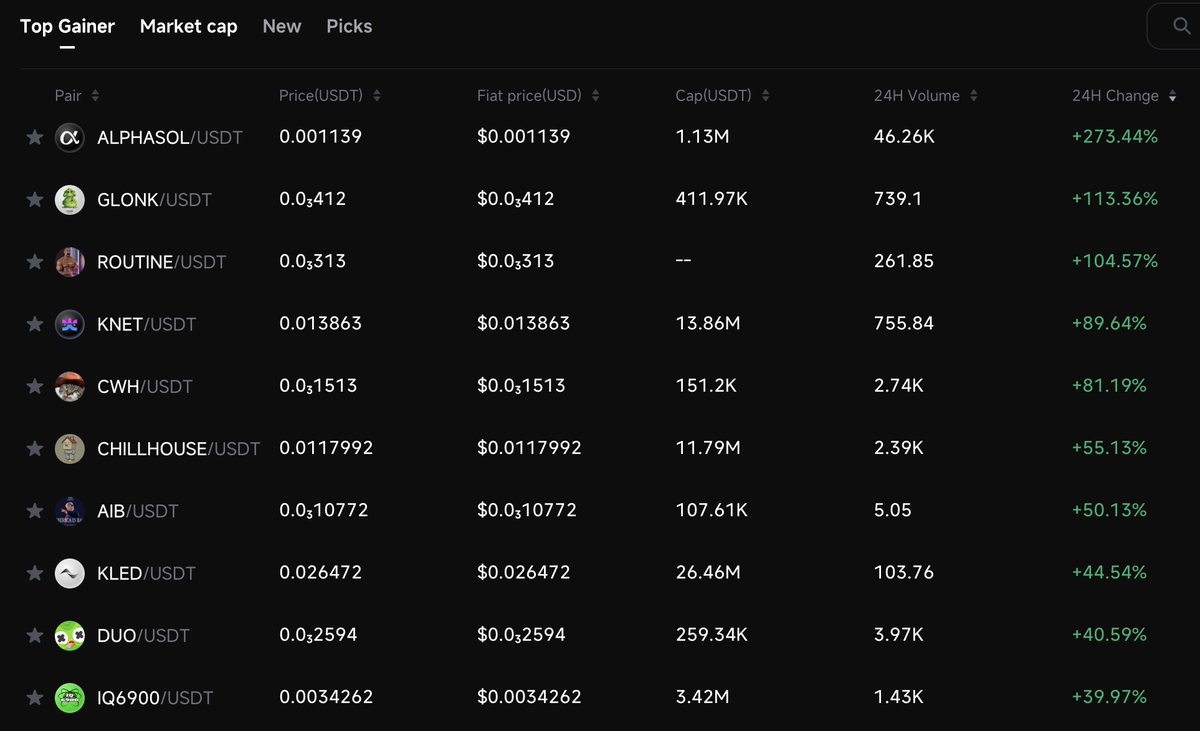
Task: Click the 755.84 volume value
Action: 904,323
